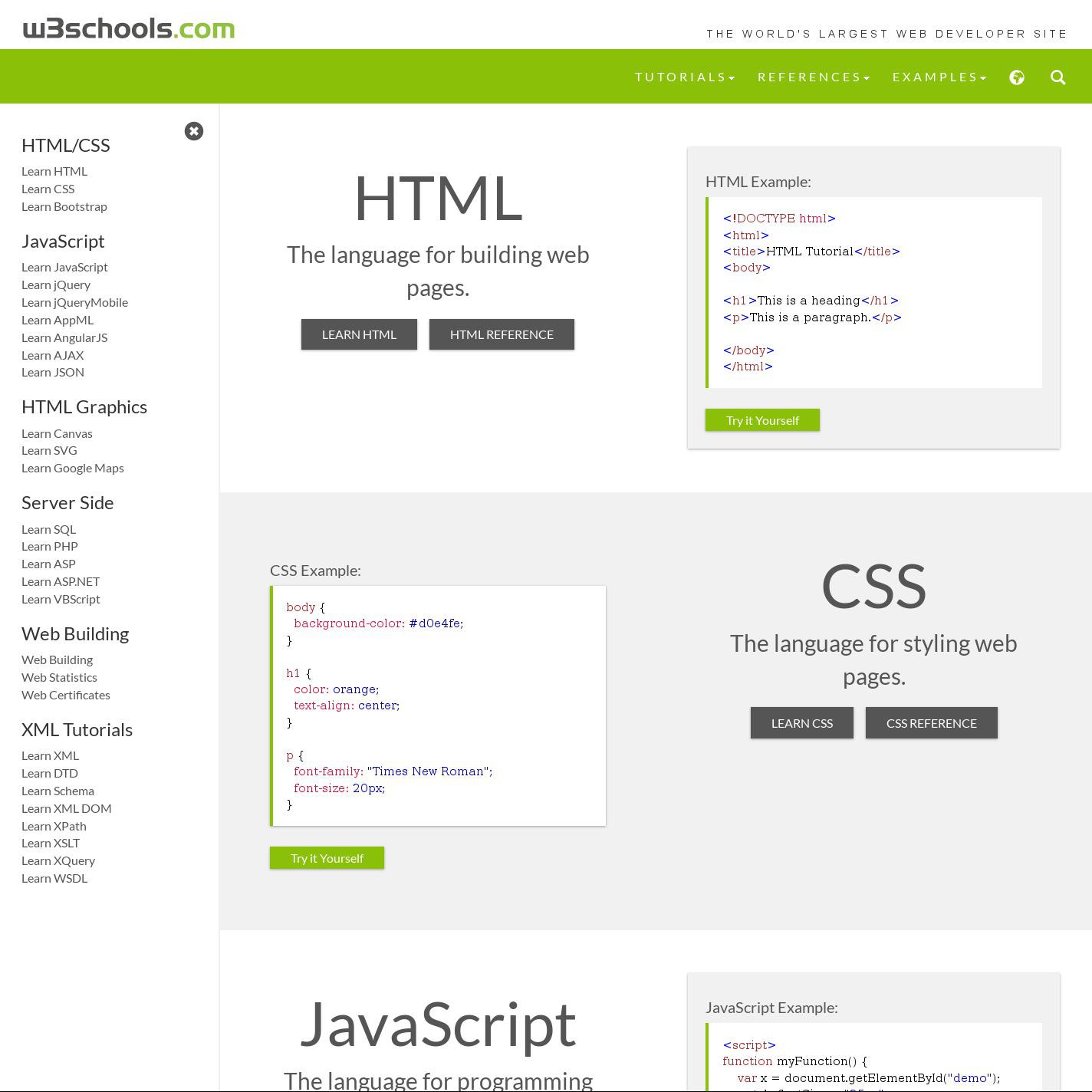Open the Examples dropdown menu

[x=939, y=77]
